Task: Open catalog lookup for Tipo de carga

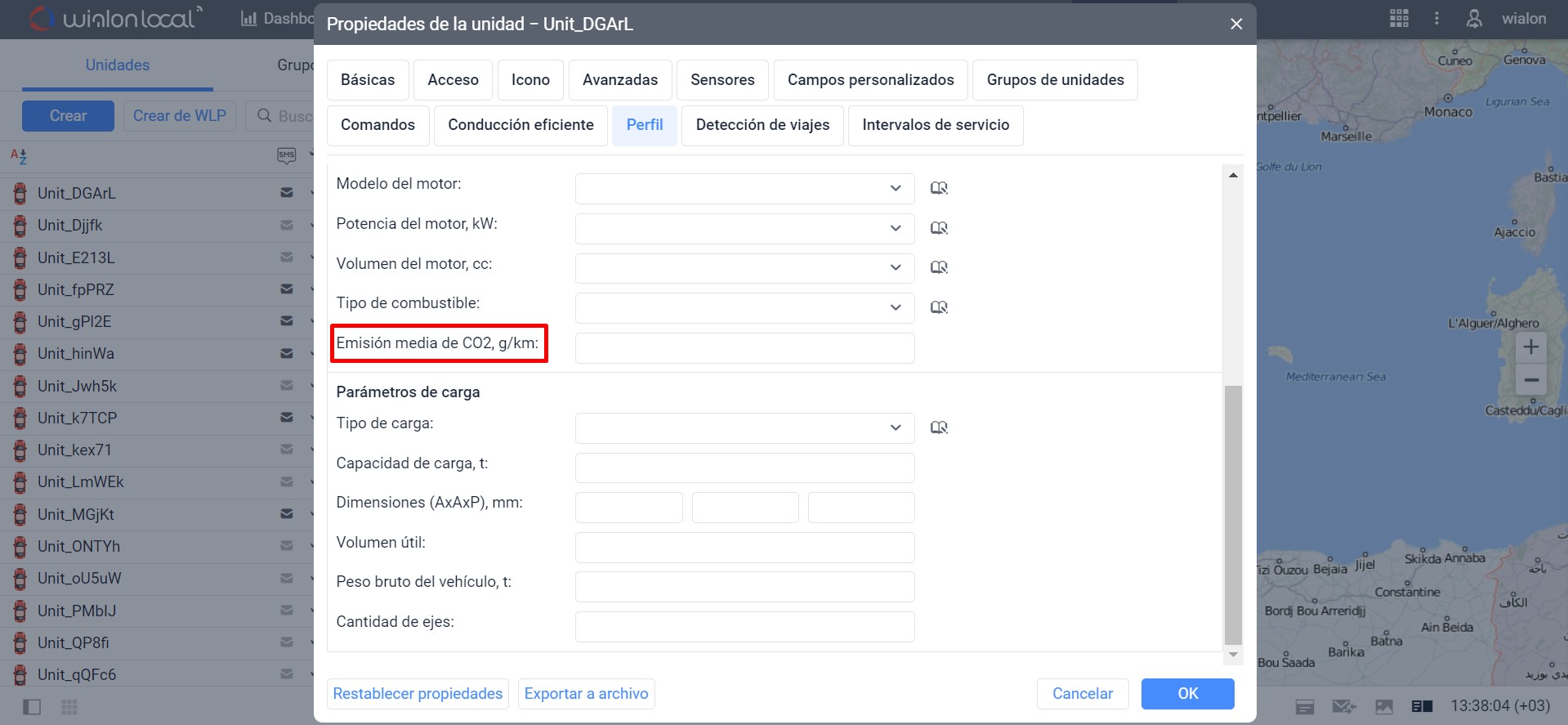Action: point(939,427)
